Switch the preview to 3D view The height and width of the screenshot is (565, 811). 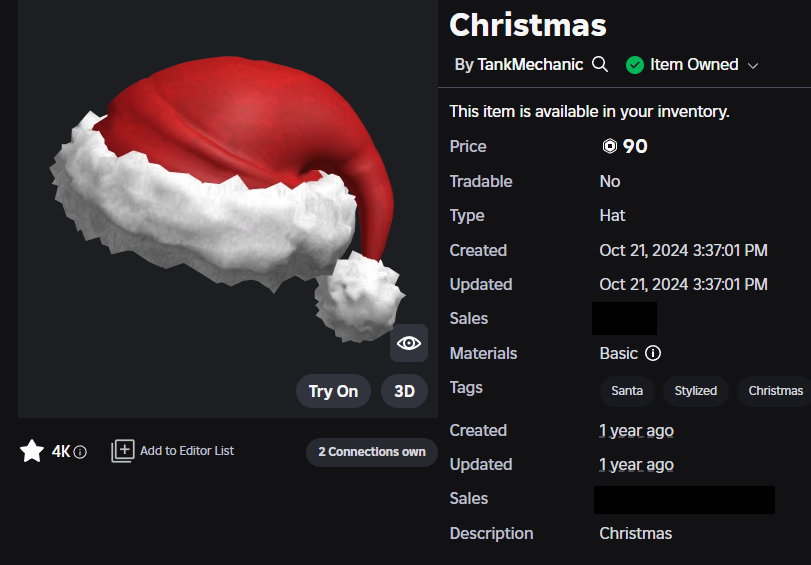pyautogui.click(x=404, y=391)
